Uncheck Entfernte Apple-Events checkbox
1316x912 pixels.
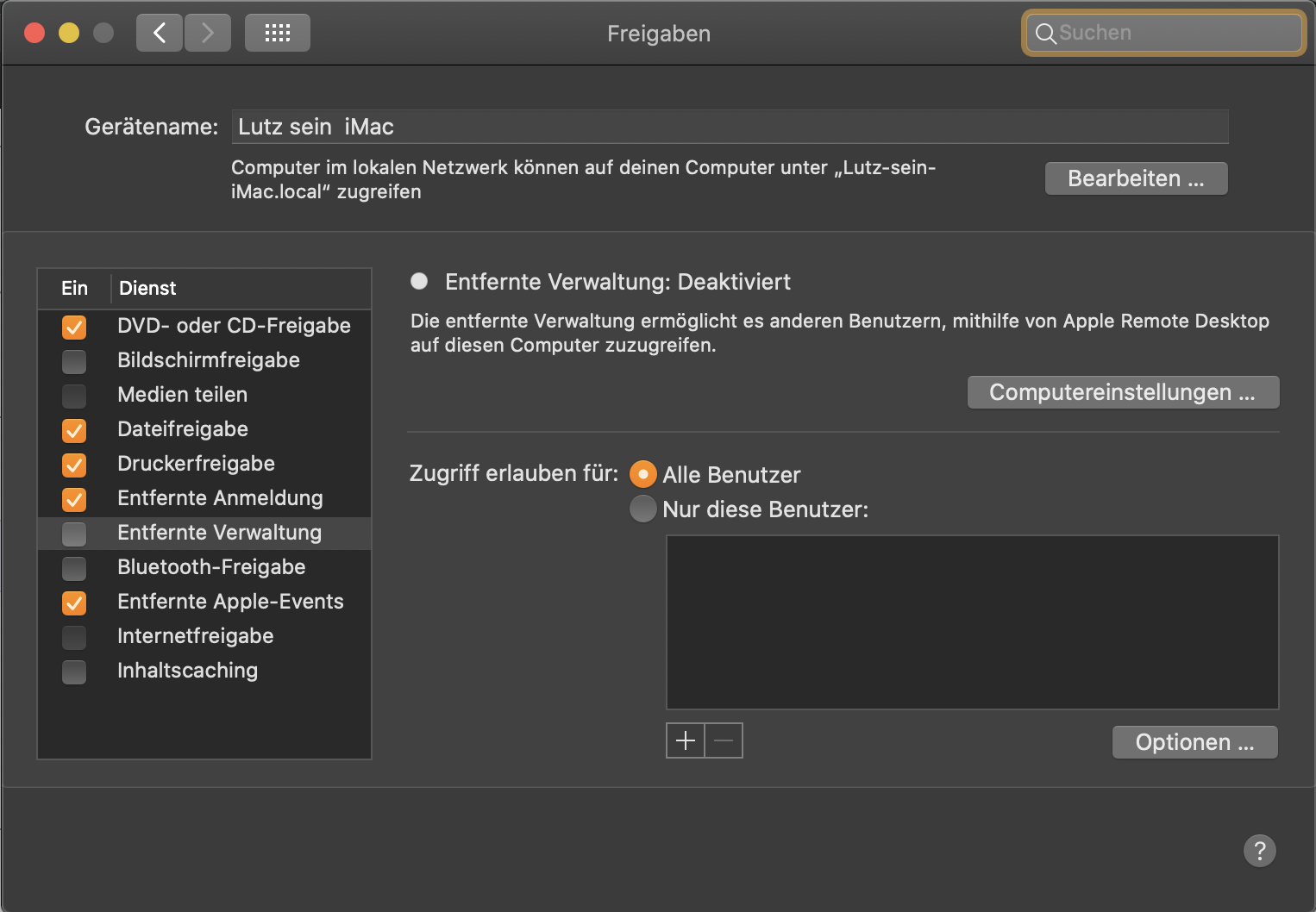tap(74, 603)
